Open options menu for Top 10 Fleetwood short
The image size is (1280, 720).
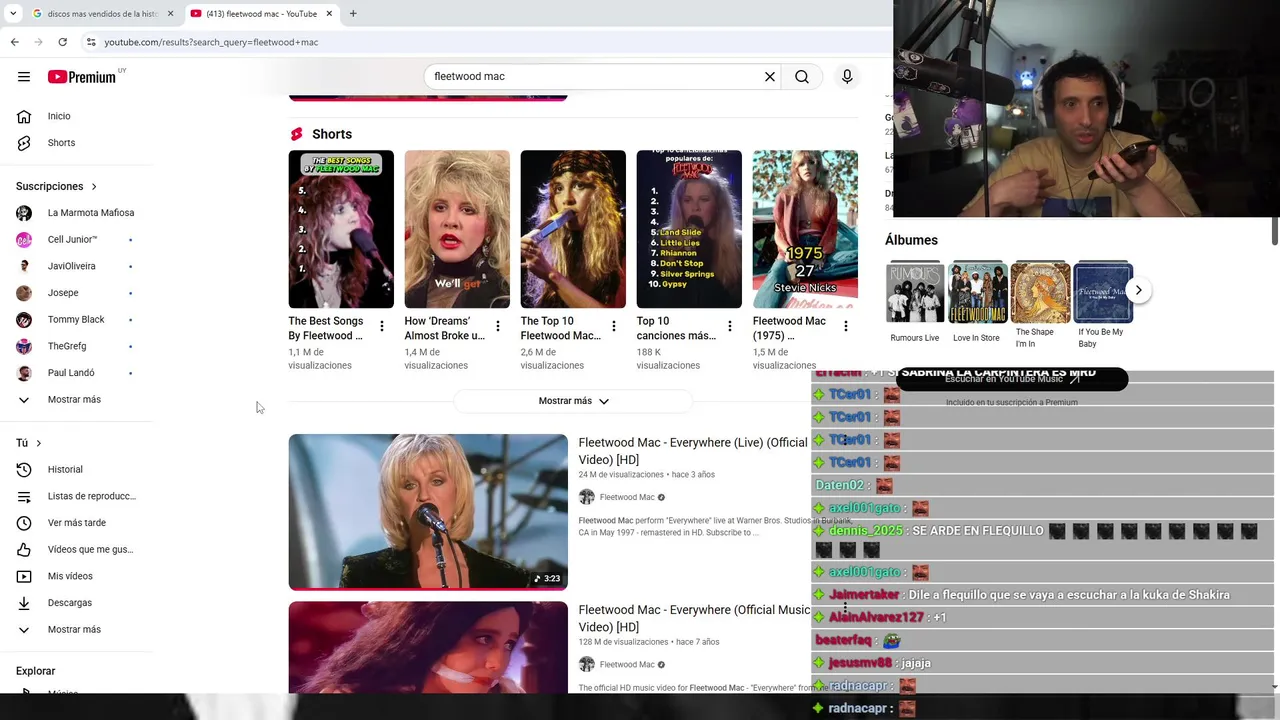coord(614,326)
